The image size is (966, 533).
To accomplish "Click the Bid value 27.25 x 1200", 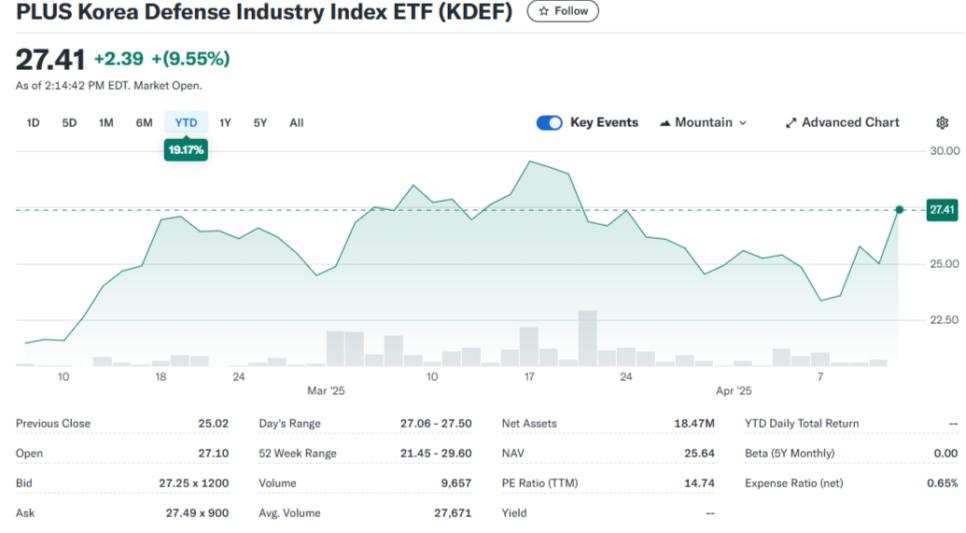I will (x=193, y=483).
